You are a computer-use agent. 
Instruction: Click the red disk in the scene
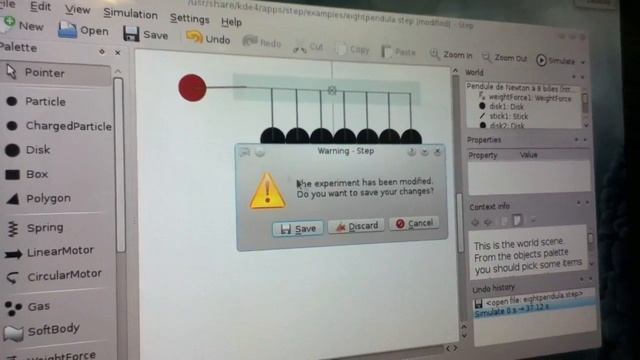click(192, 88)
